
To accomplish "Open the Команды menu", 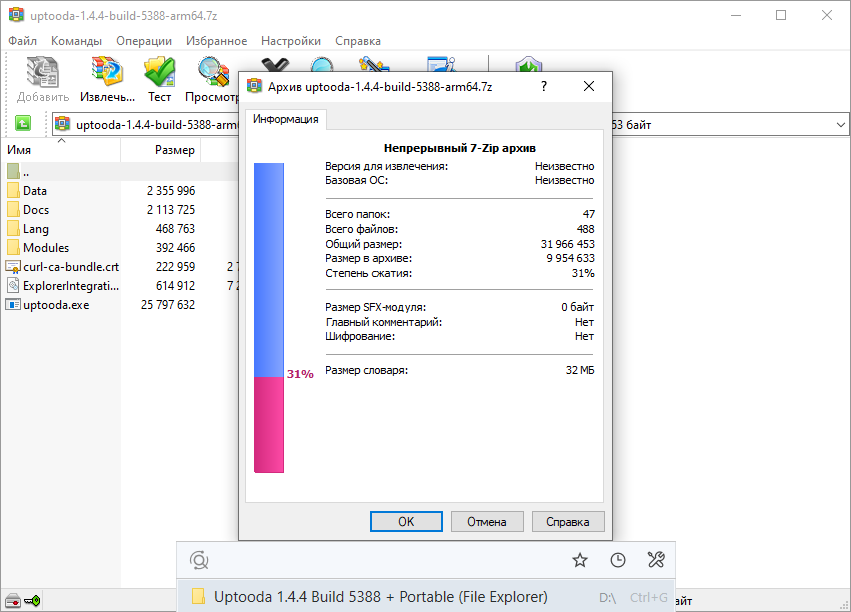I will [x=76, y=41].
